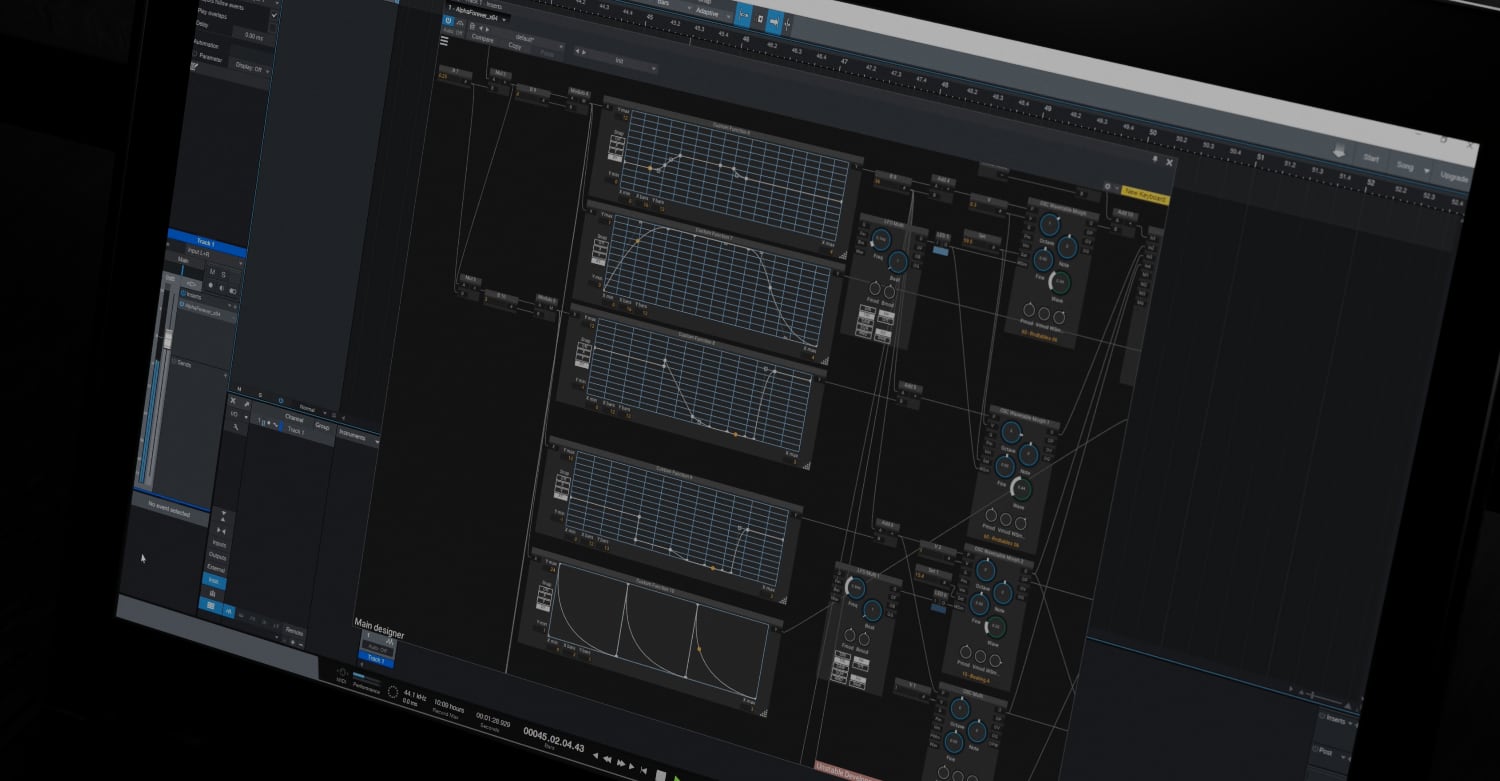Click the Remote button in the console
Image resolution: width=1500 pixels, height=781 pixels.
(294, 631)
